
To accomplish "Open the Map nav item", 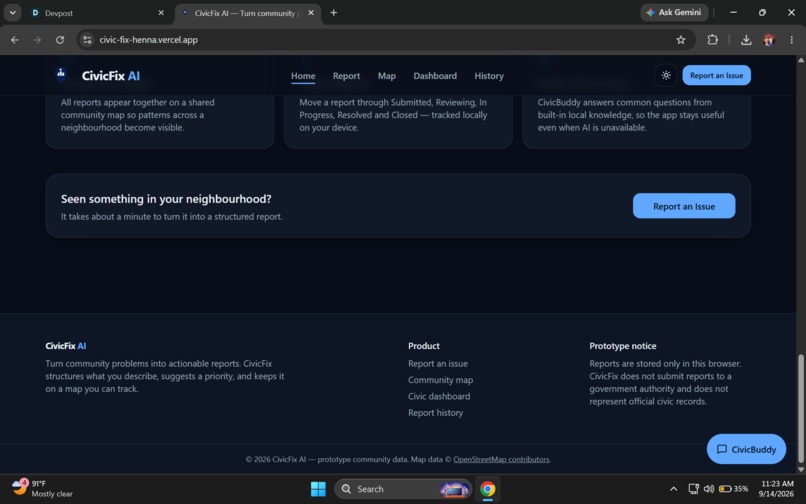I will tap(387, 76).
